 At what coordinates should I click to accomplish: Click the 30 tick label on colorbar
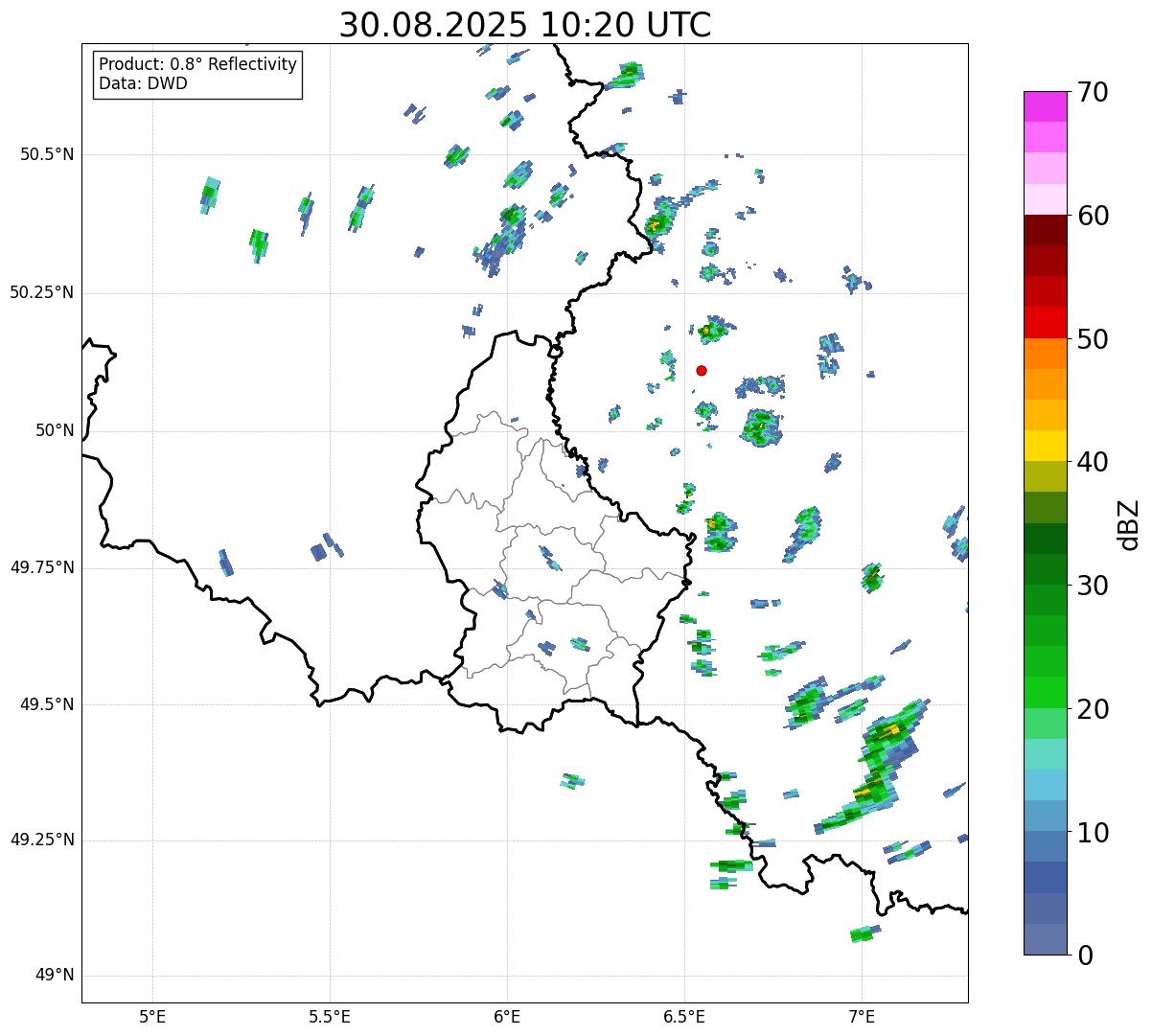click(x=1093, y=586)
